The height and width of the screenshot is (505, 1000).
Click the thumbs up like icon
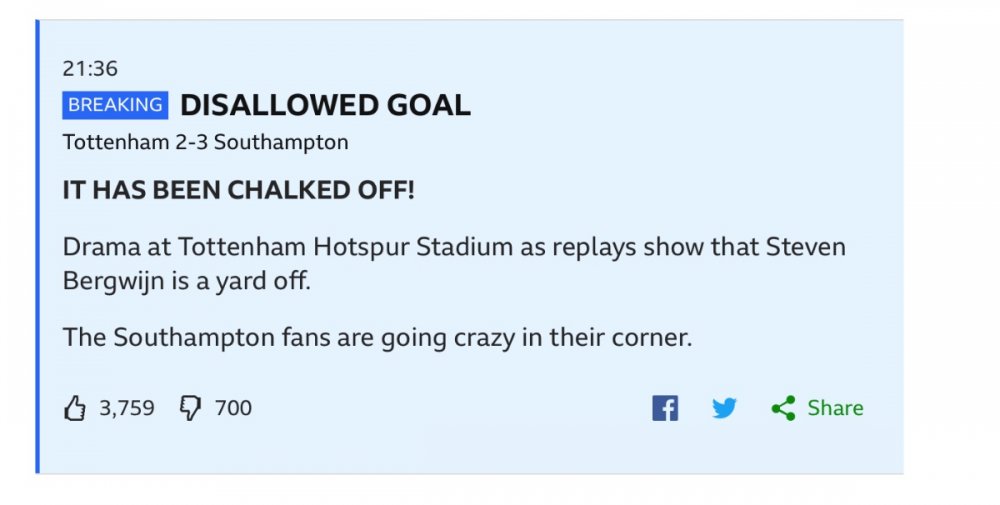[x=75, y=408]
